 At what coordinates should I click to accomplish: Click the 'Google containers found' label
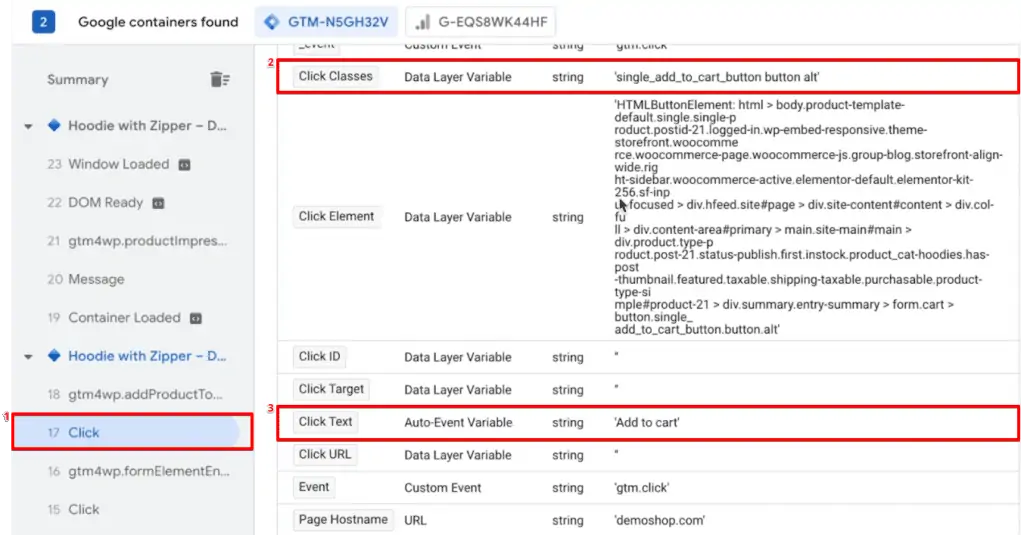coord(158,22)
